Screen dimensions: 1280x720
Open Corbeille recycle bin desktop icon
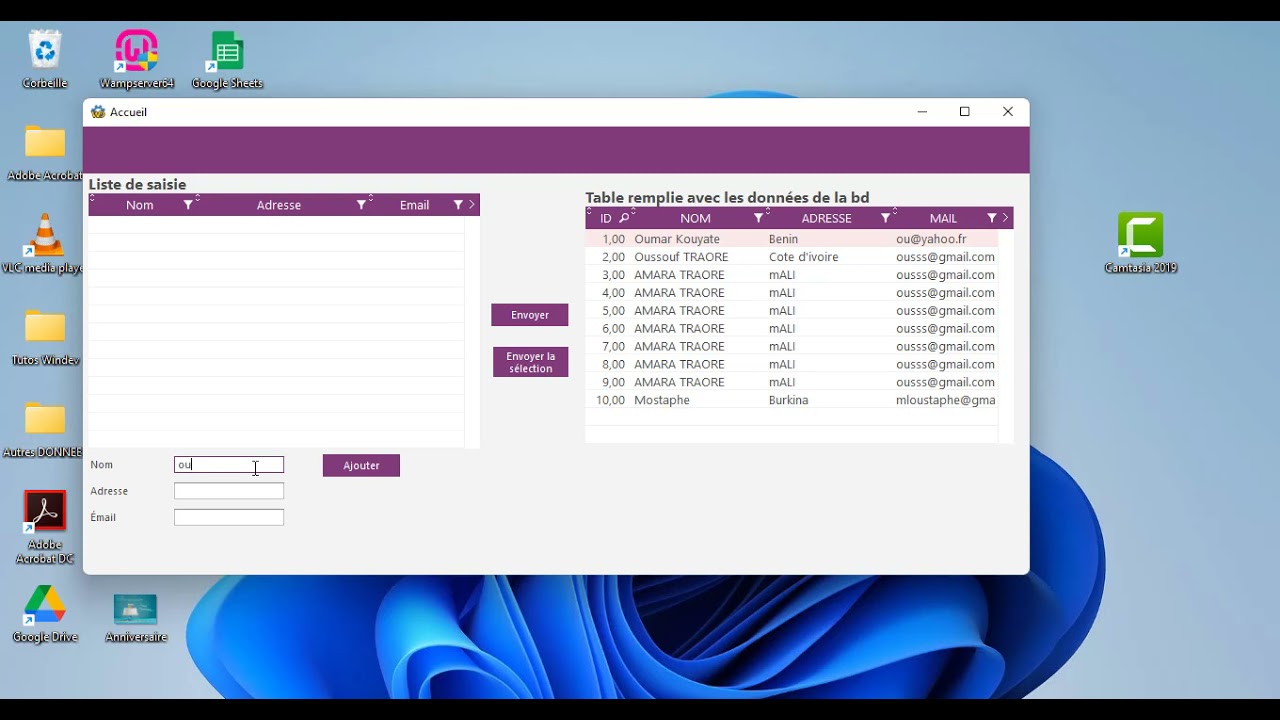pyautogui.click(x=45, y=60)
